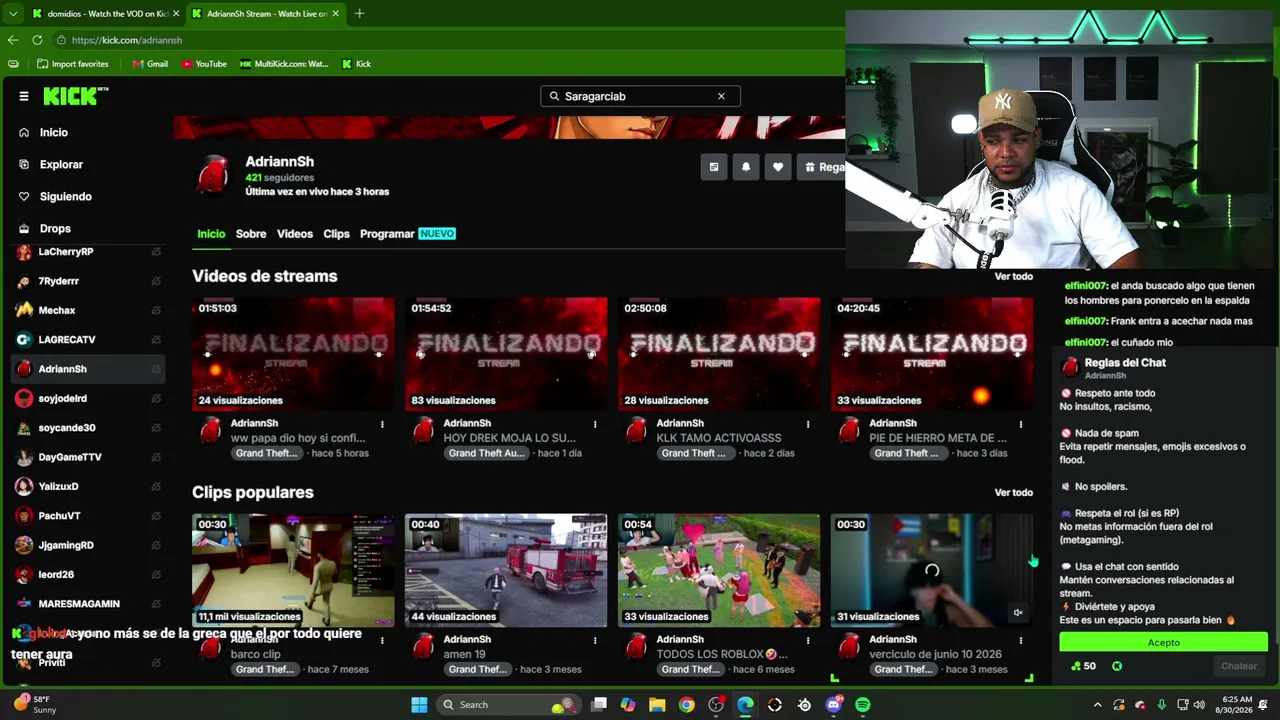Viewport: 1280px width, 720px height.
Task: Open the MultiKick.com bookmark
Action: pyautogui.click(x=284, y=64)
